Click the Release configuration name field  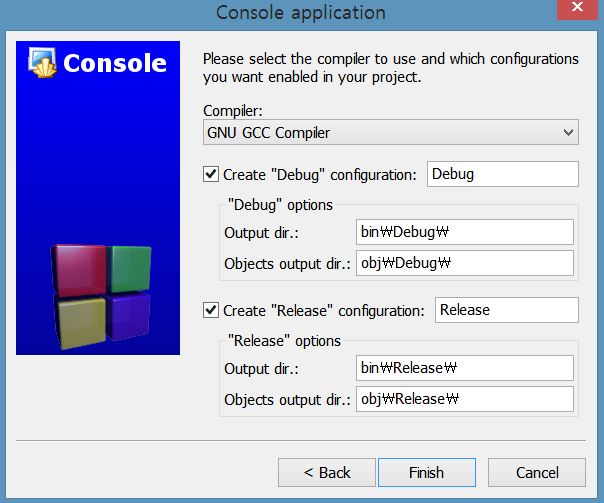click(x=507, y=310)
